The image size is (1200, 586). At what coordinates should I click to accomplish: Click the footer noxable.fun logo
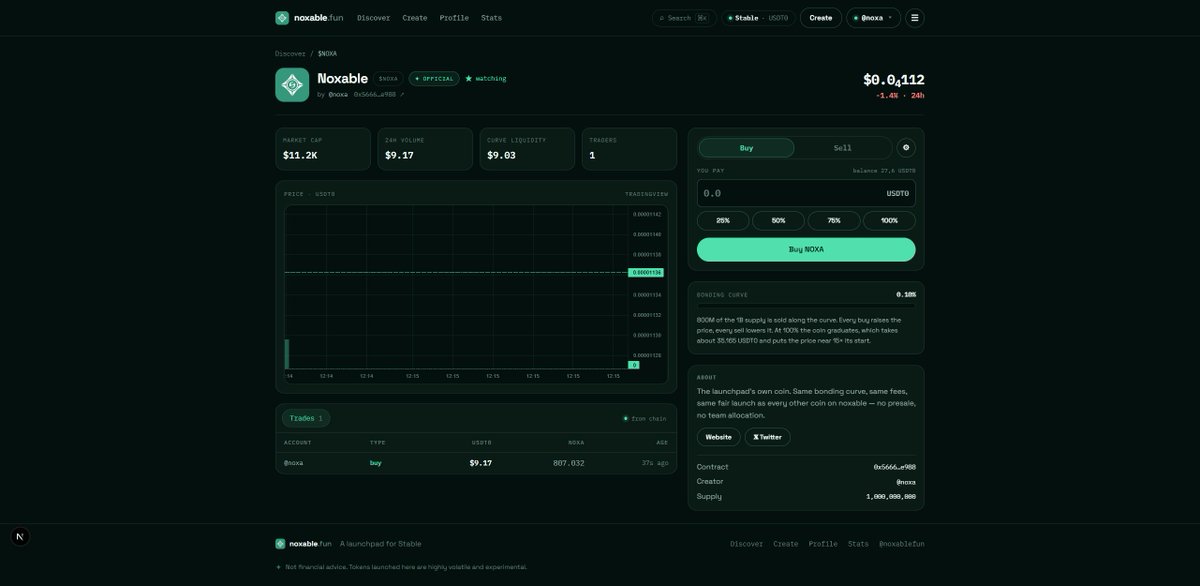(303, 544)
